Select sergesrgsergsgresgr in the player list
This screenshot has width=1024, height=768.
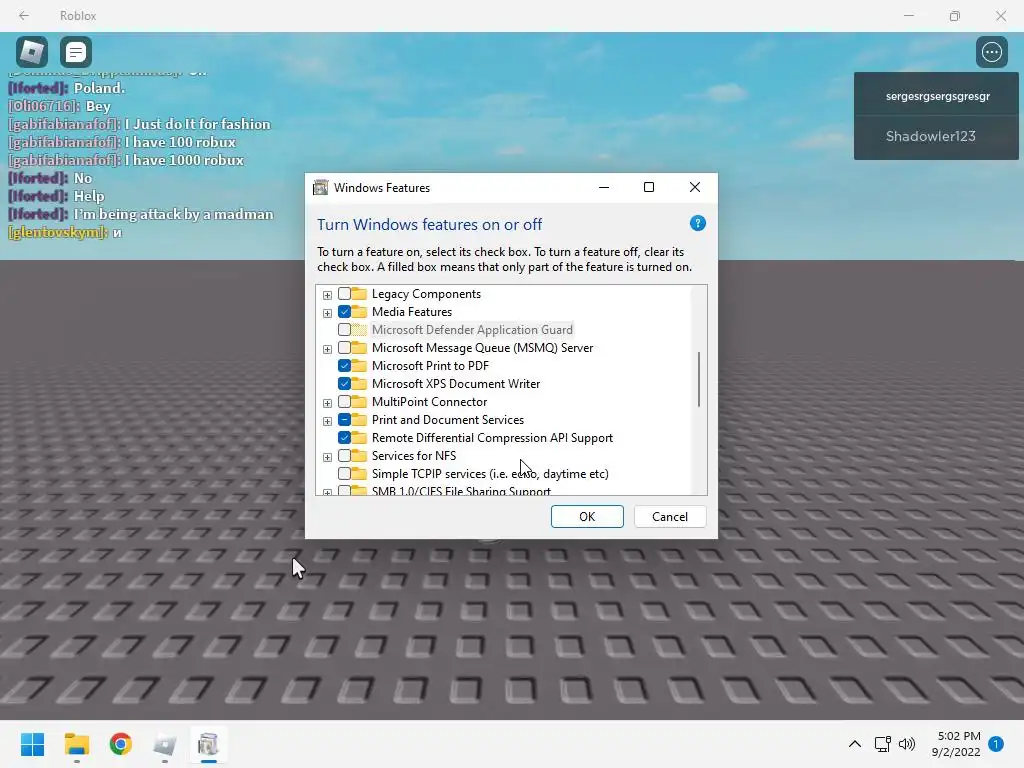[x=937, y=96]
